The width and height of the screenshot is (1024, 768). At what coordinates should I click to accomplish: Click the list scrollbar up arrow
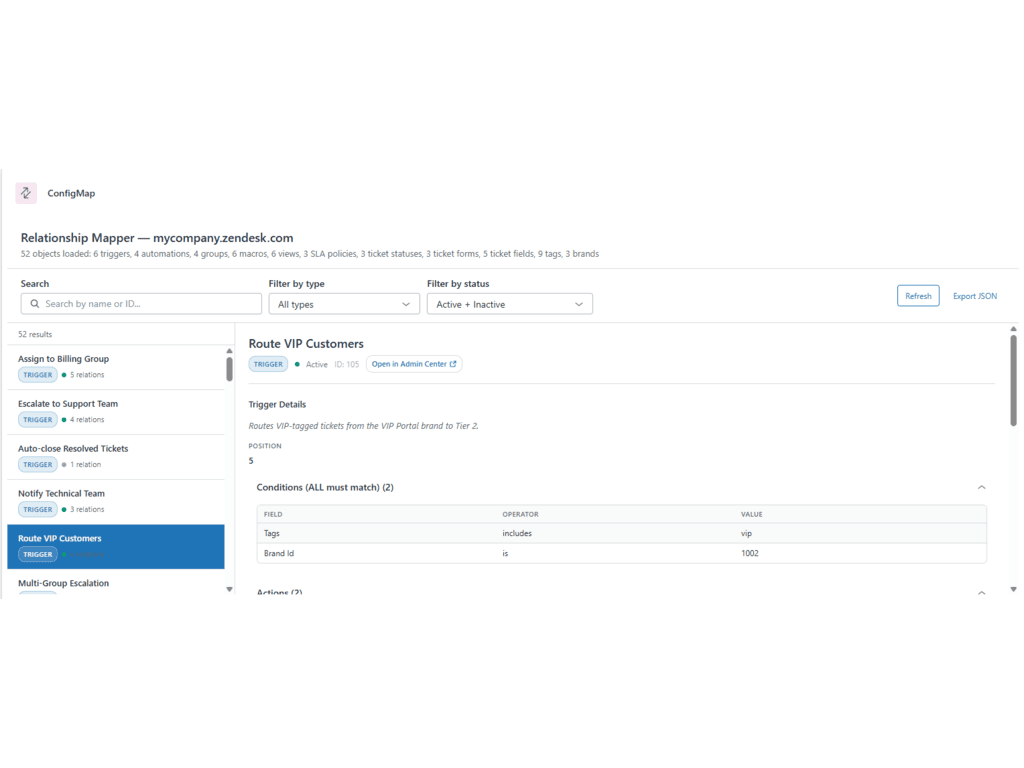(x=229, y=351)
